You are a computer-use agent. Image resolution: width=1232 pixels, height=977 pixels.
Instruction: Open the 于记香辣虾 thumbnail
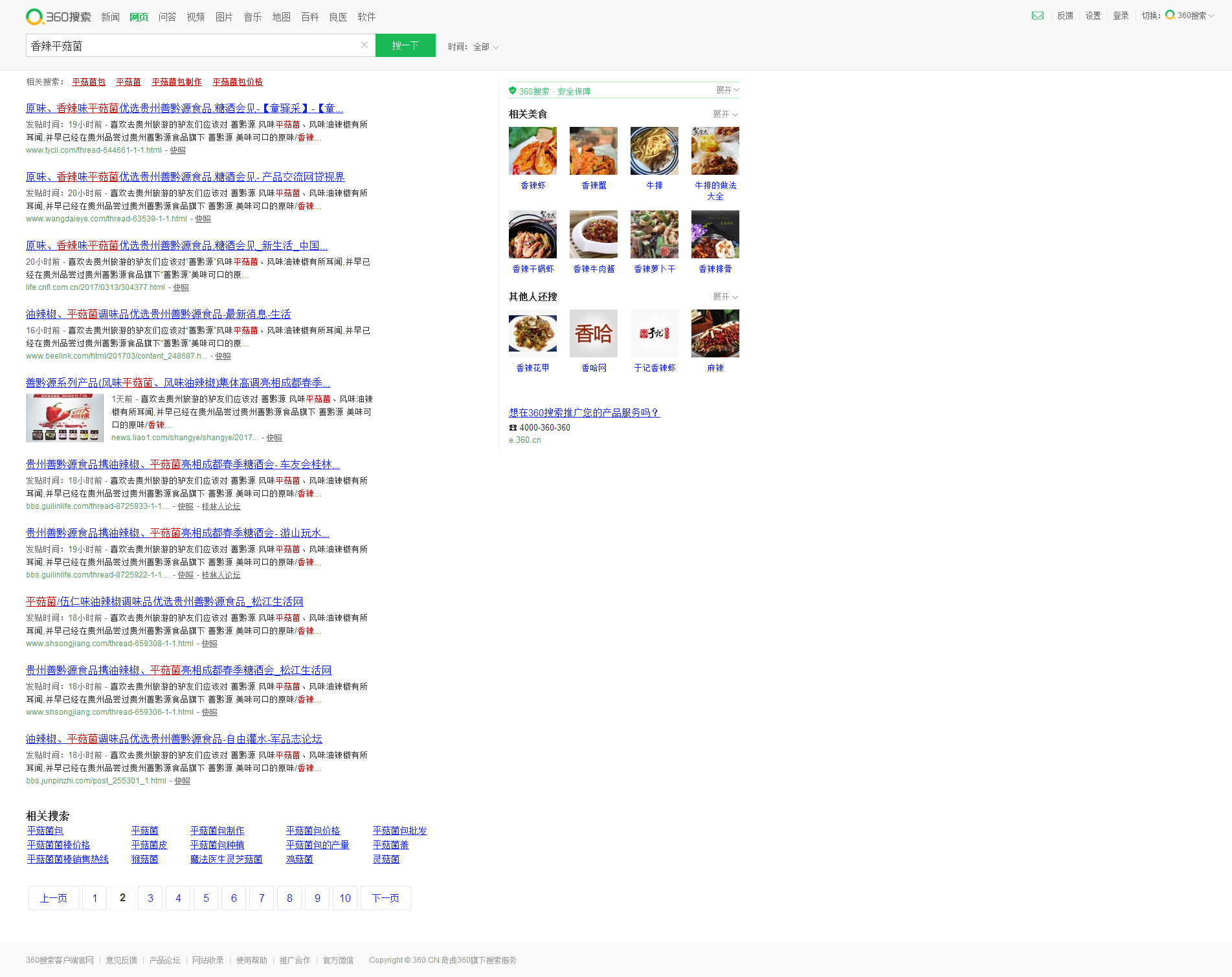tap(655, 333)
